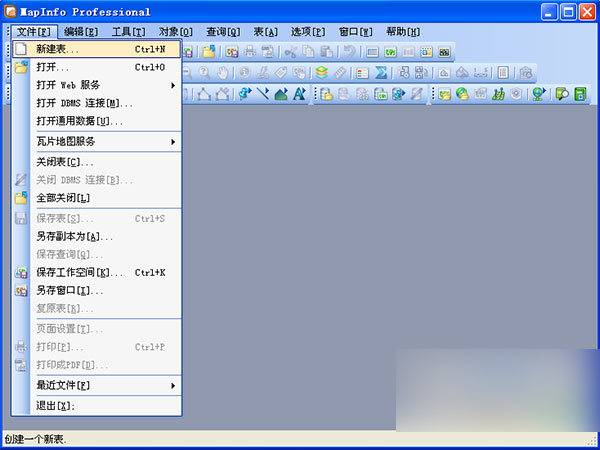Open the 帮助[H] menu

[x=403, y=31]
